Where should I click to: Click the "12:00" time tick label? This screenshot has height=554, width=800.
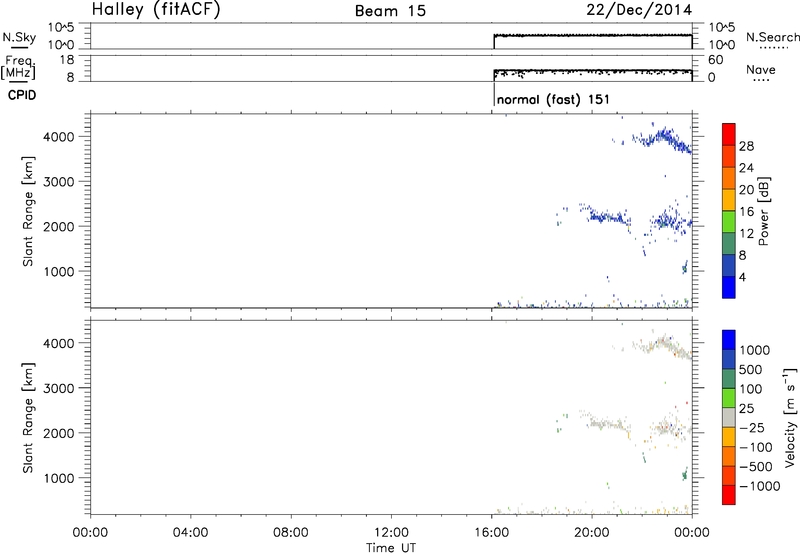pyautogui.click(x=391, y=533)
